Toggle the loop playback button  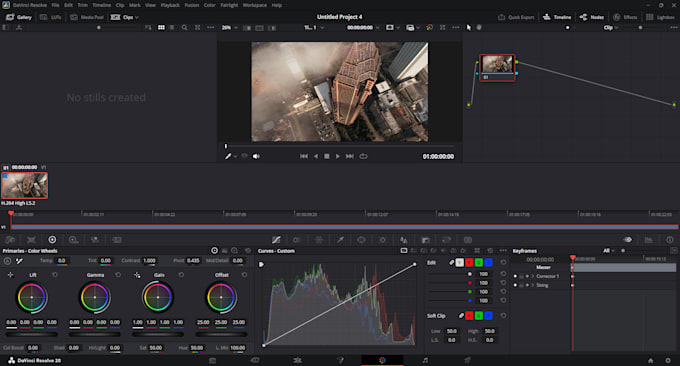tap(363, 156)
